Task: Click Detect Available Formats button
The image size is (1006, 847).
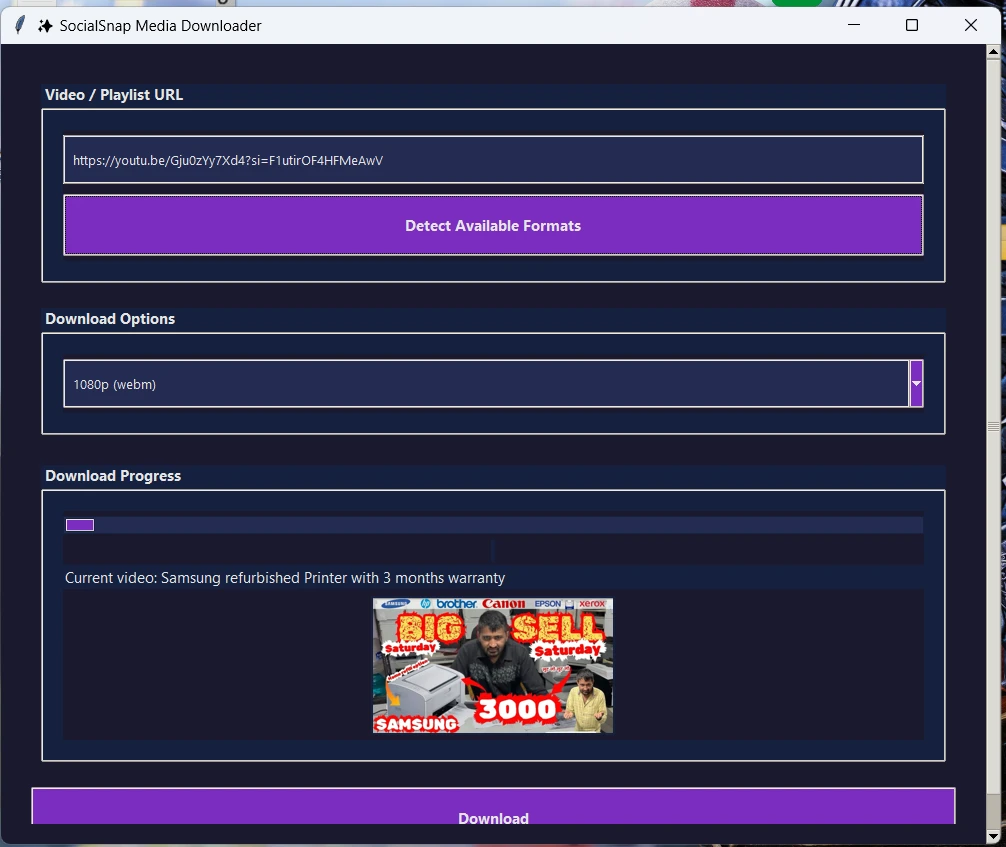Action: coord(493,225)
